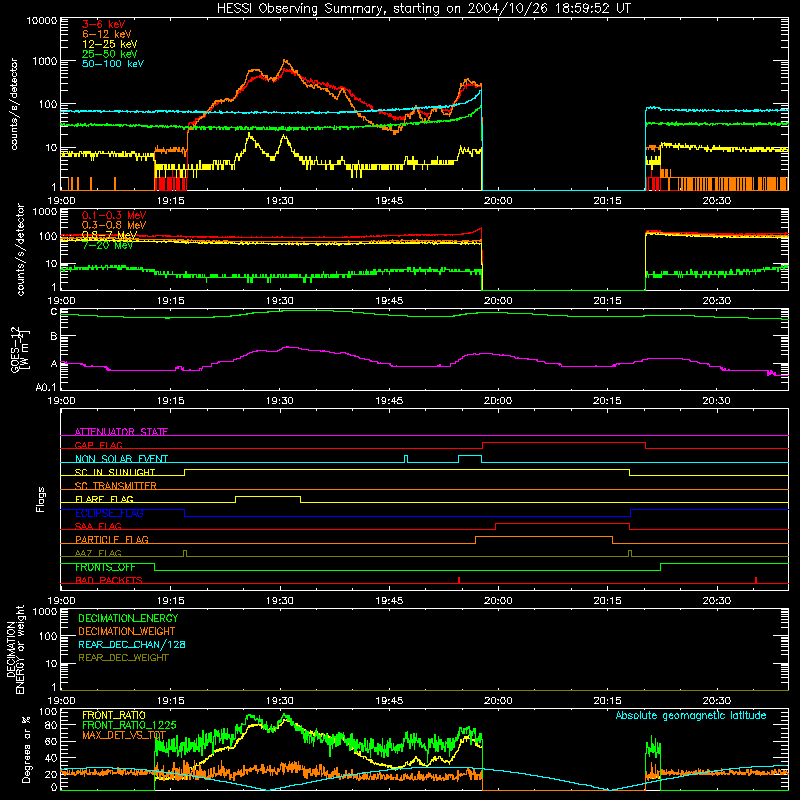Select the AAZ_FLAG label
Screen dimensions: 800x800
pos(98,553)
